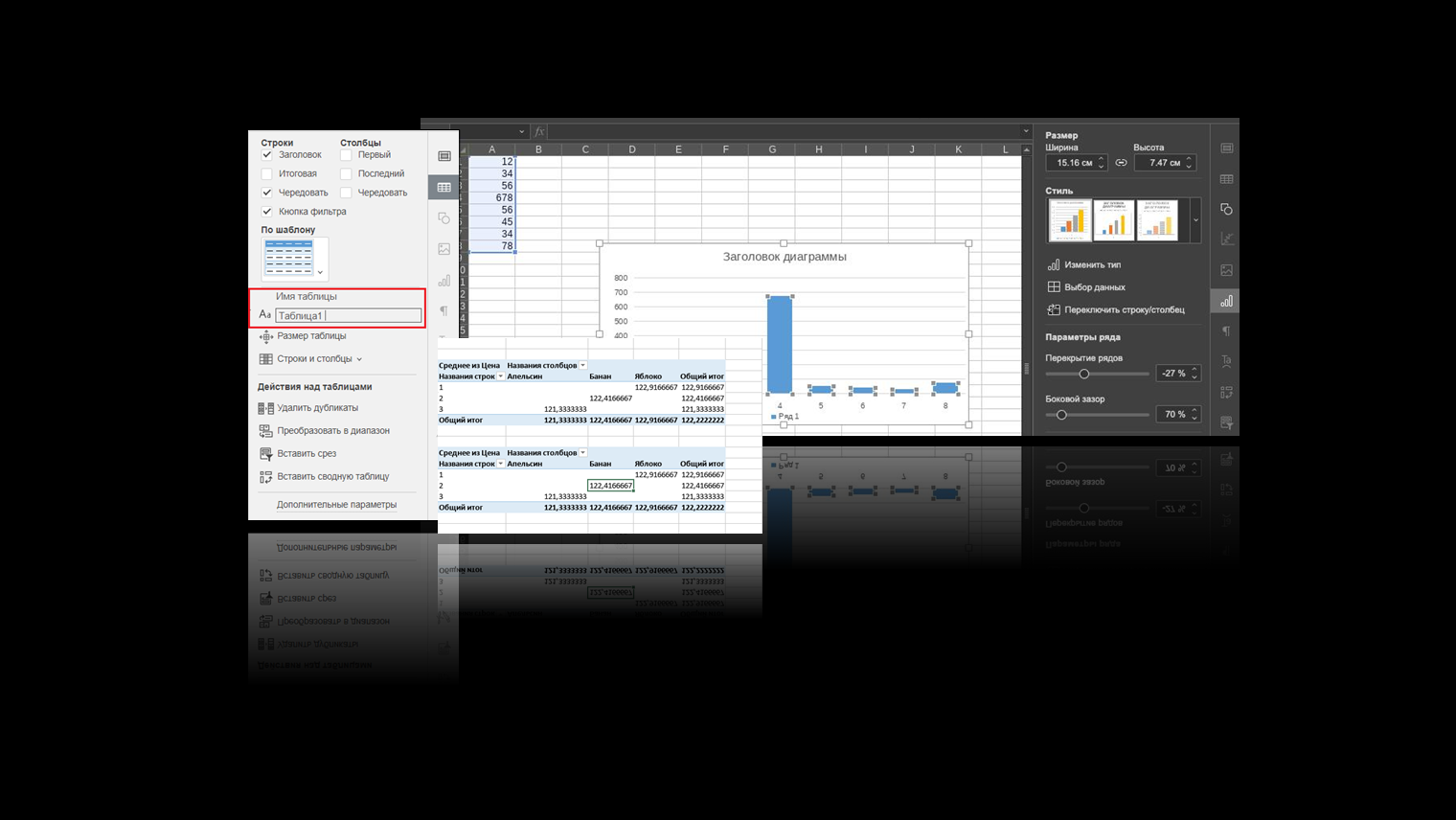Disable the Кнопка фильтра checkbox

[x=267, y=212]
